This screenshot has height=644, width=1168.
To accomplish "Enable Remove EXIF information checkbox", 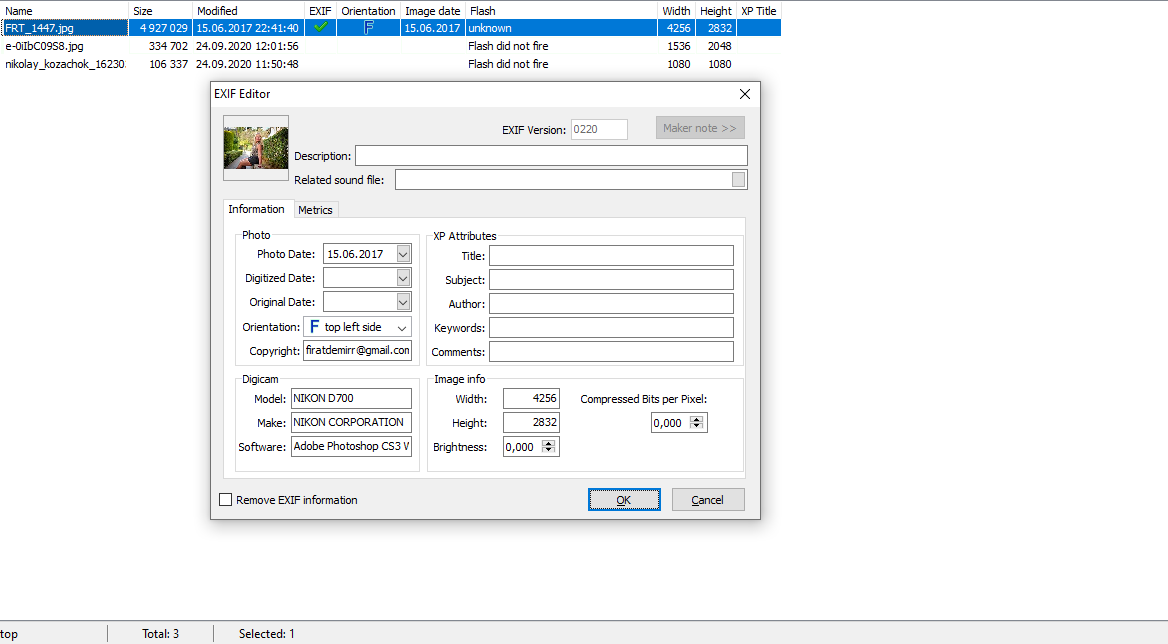I will tap(226, 500).
